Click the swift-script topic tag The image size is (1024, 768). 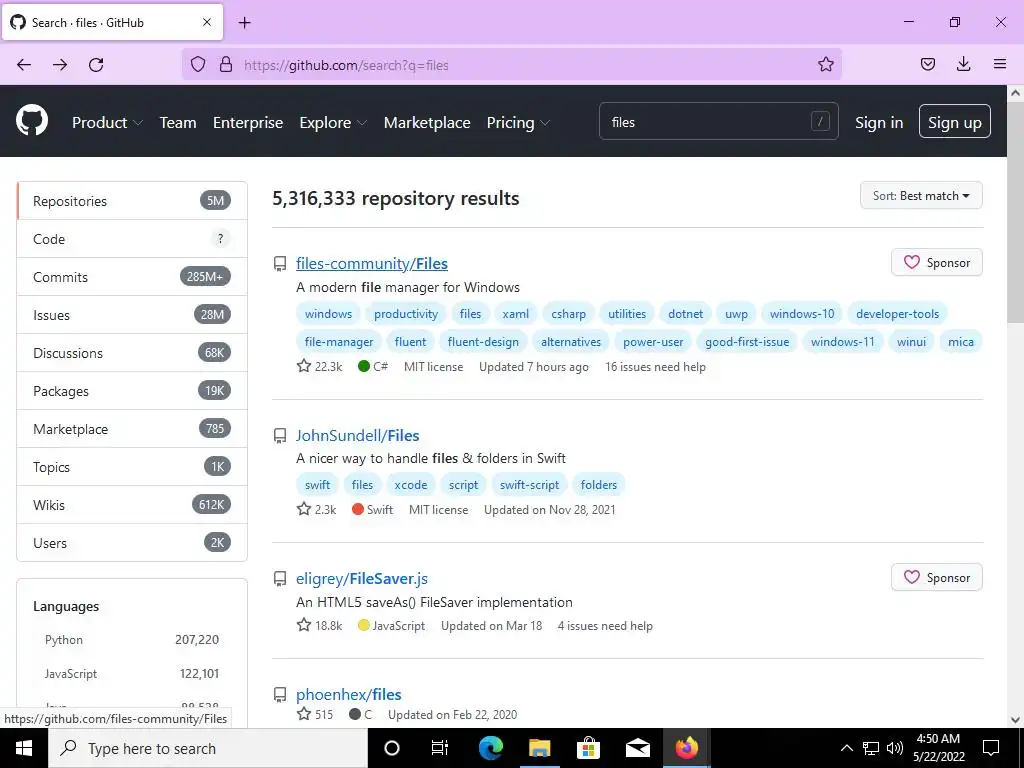(529, 485)
